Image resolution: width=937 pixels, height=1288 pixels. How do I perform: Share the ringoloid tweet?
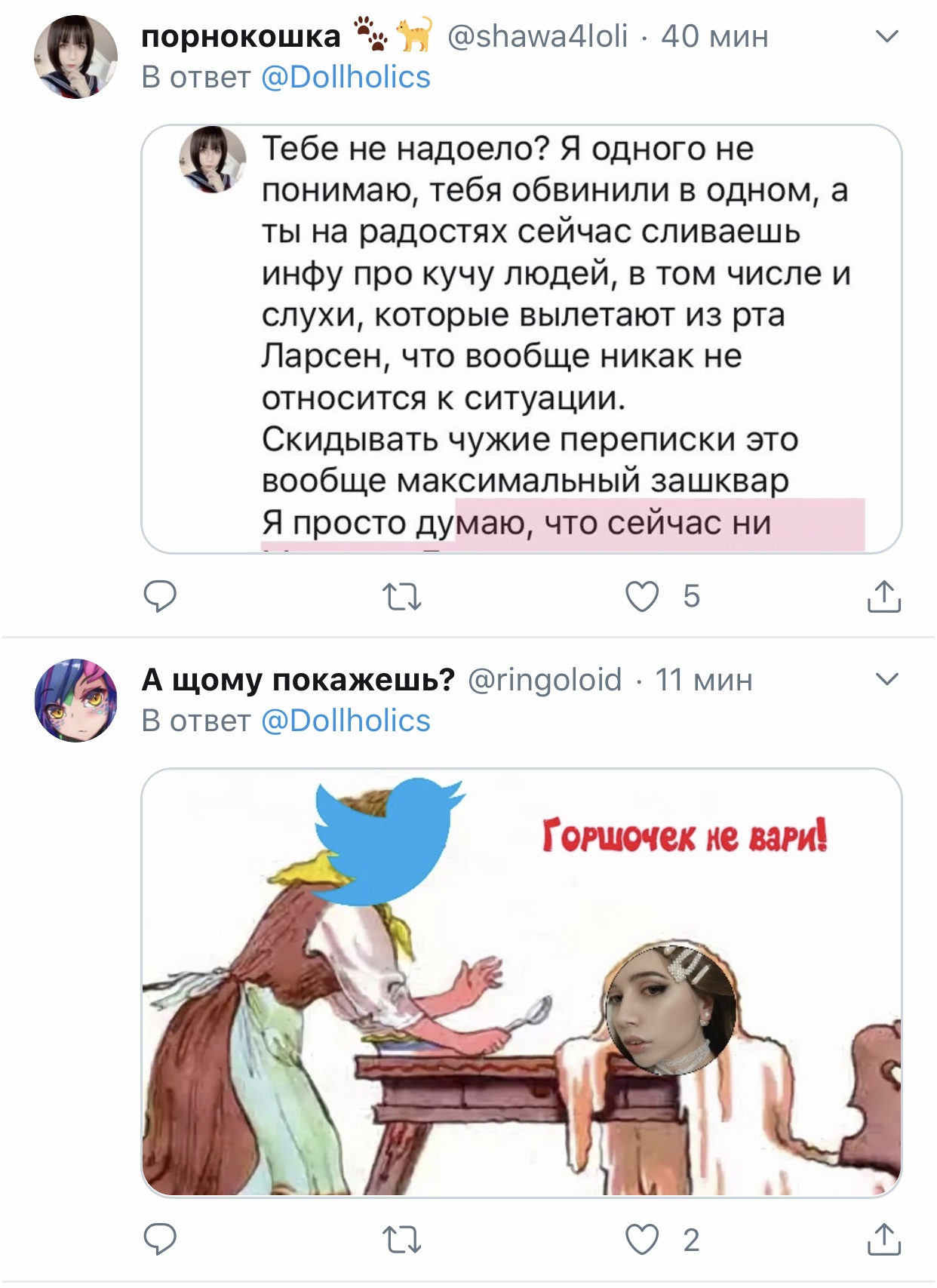tap(883, 1240)
